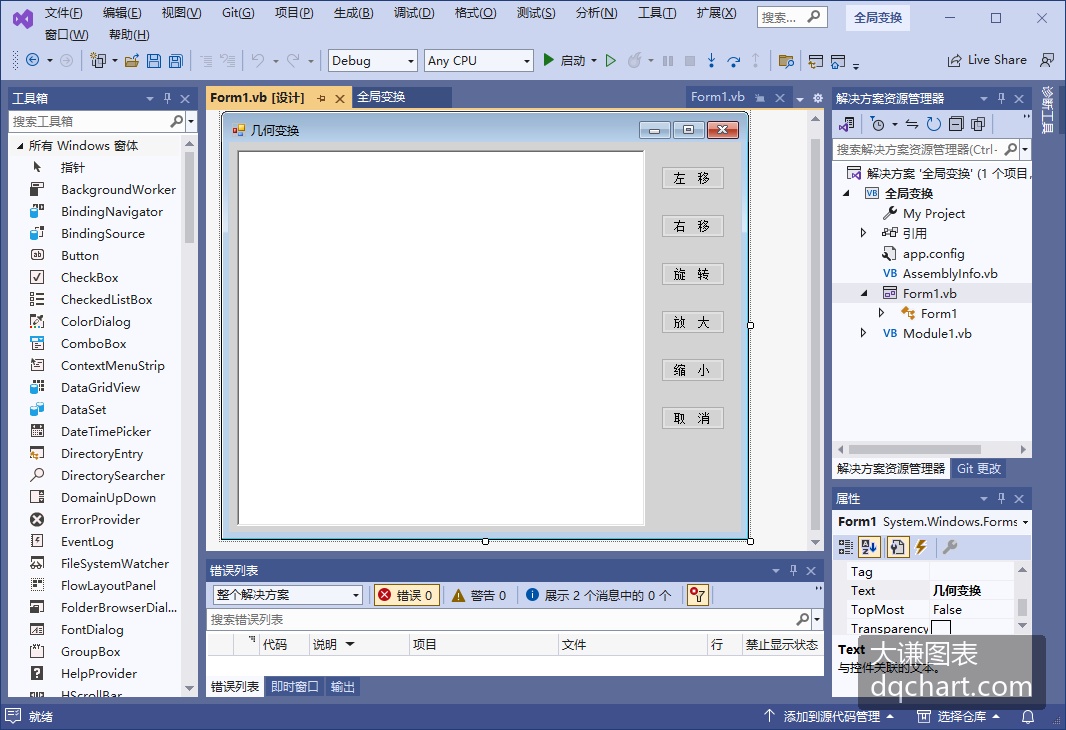
Task: Click the notification bell in status bar
Action: (x=1028, y=716)
